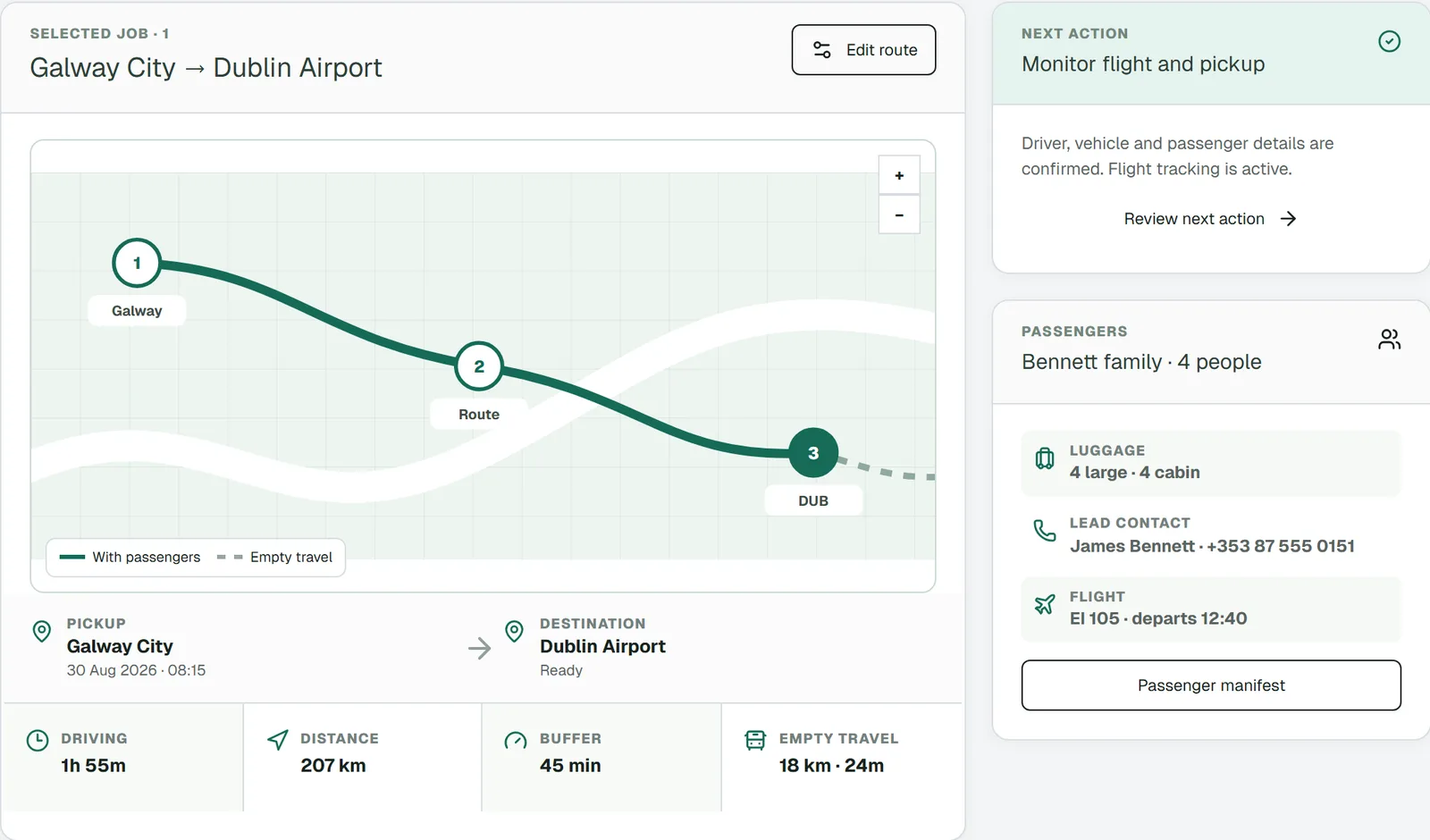This screenshot has width=1430, height=840.
Task: Click the 'Ready' destination status
Action: pyautogui.click(x=561, y=670)
